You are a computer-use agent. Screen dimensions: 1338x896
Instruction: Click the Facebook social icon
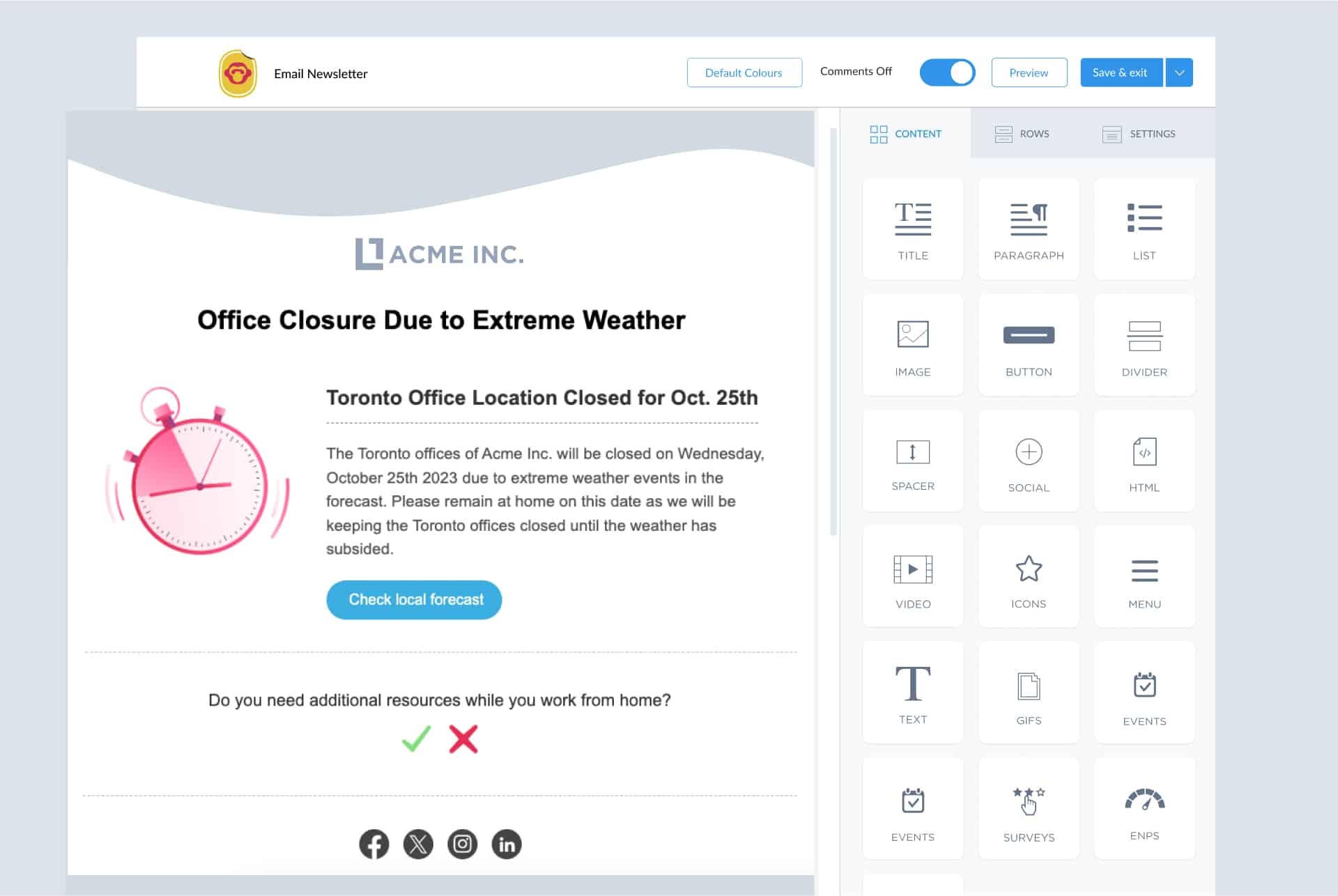(x=374, y=844)
